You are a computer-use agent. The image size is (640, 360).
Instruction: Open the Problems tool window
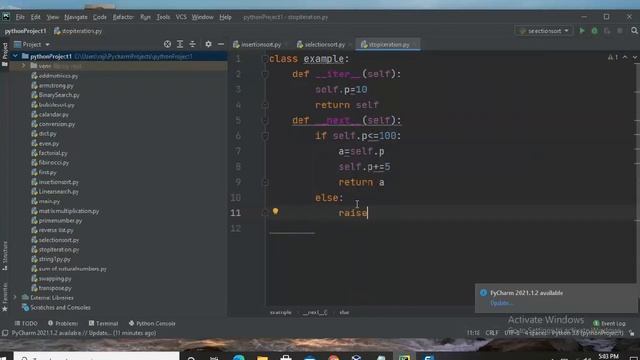[63, 323]
